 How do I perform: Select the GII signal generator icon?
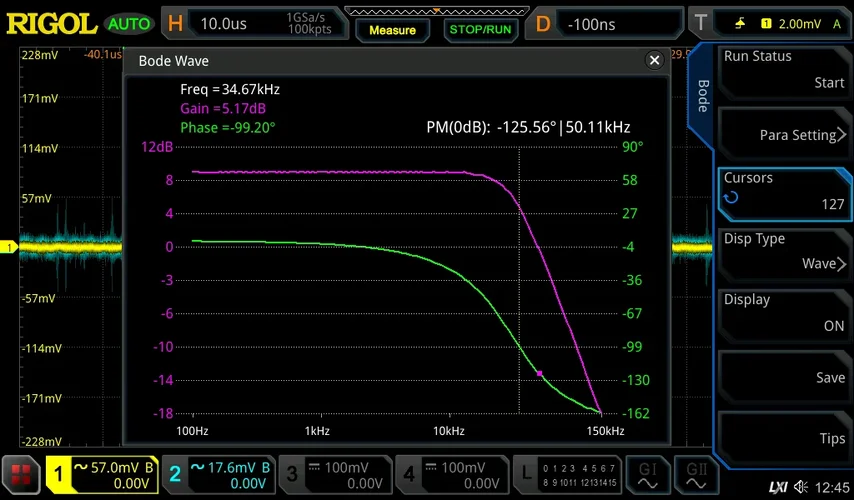pos(694,474)
